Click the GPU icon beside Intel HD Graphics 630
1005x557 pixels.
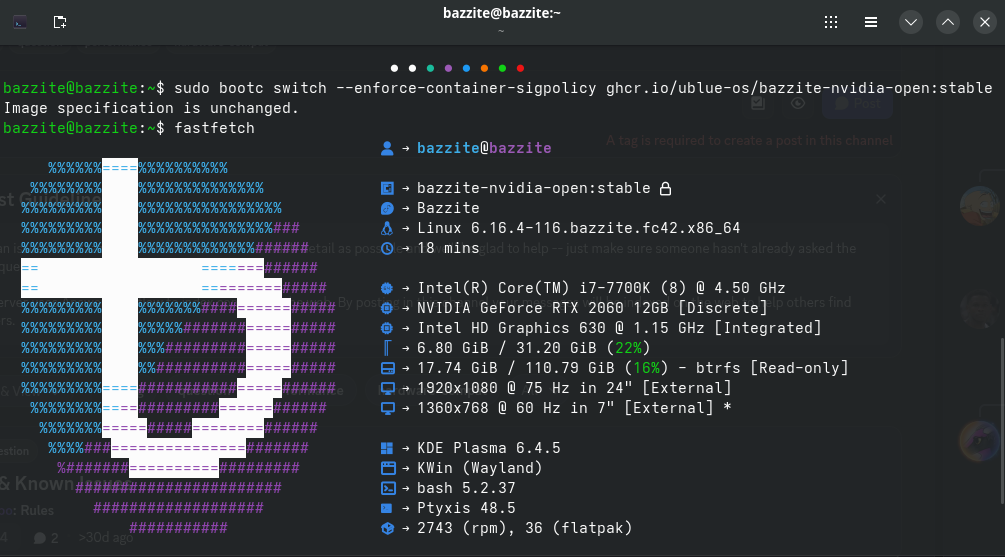386,328
